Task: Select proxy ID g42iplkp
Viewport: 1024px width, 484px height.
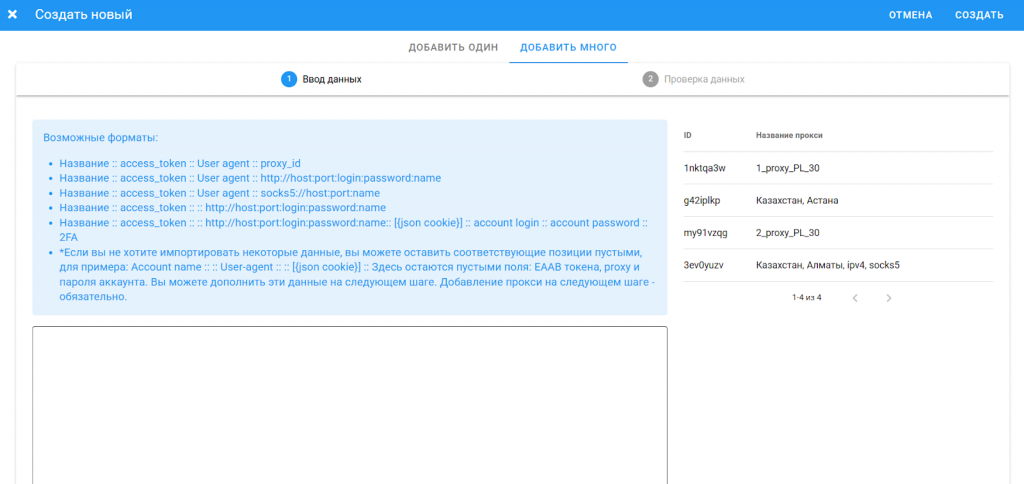Action: click(x=702, y=200)
